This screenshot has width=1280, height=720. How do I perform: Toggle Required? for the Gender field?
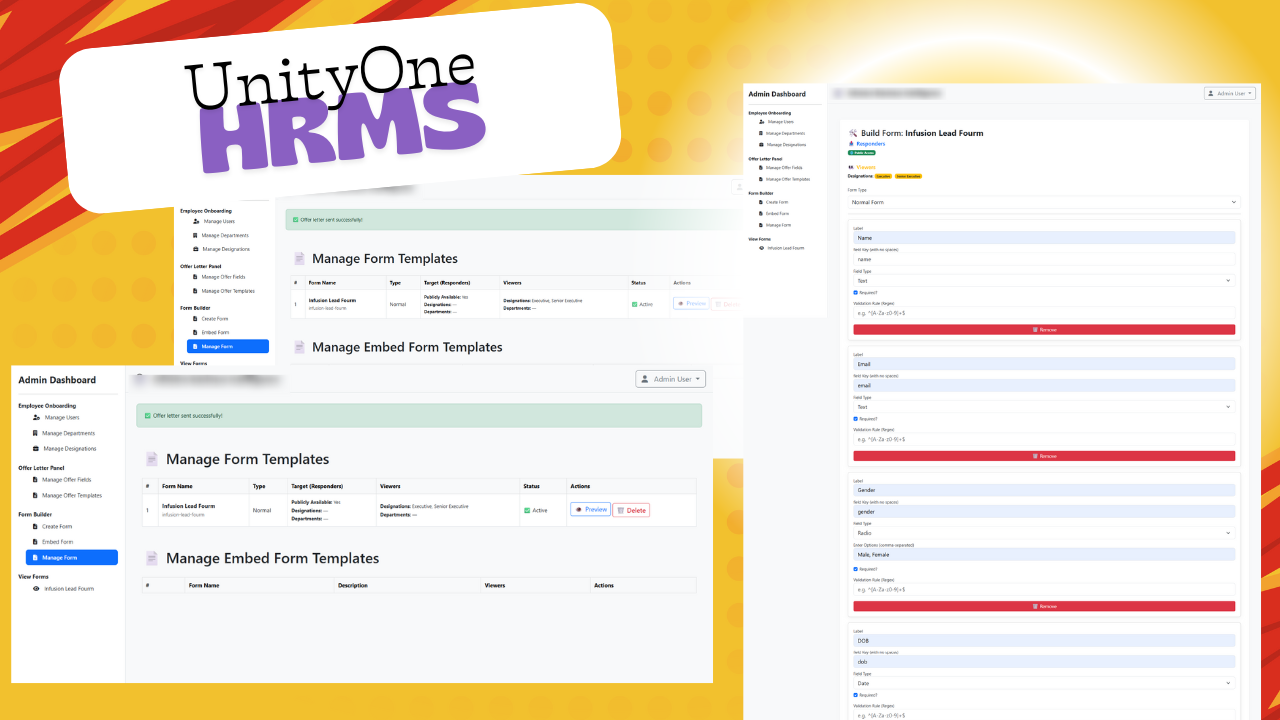pyautogui.click(x=856, y=568)
